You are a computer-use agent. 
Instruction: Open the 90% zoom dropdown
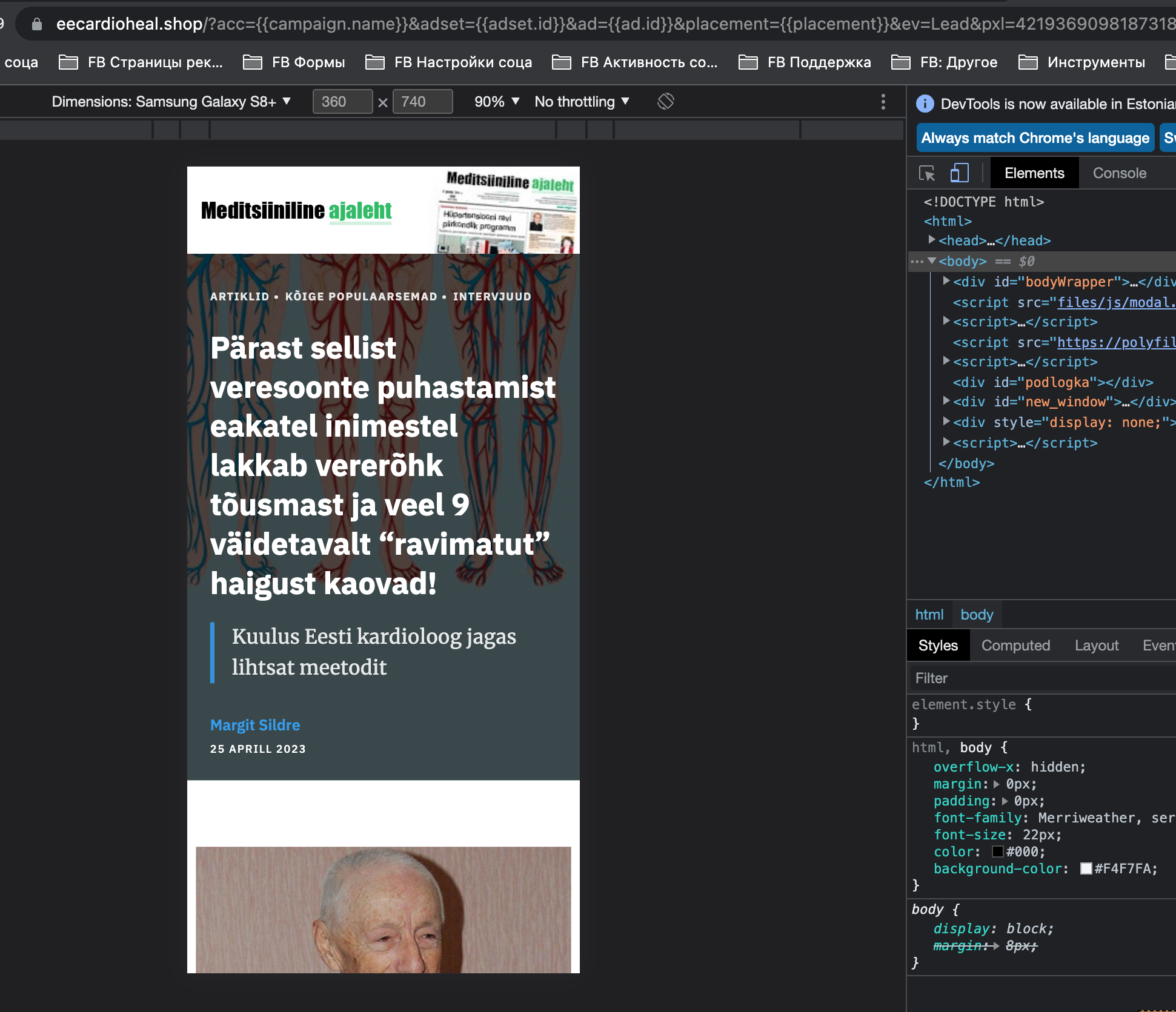coord(497,102)
